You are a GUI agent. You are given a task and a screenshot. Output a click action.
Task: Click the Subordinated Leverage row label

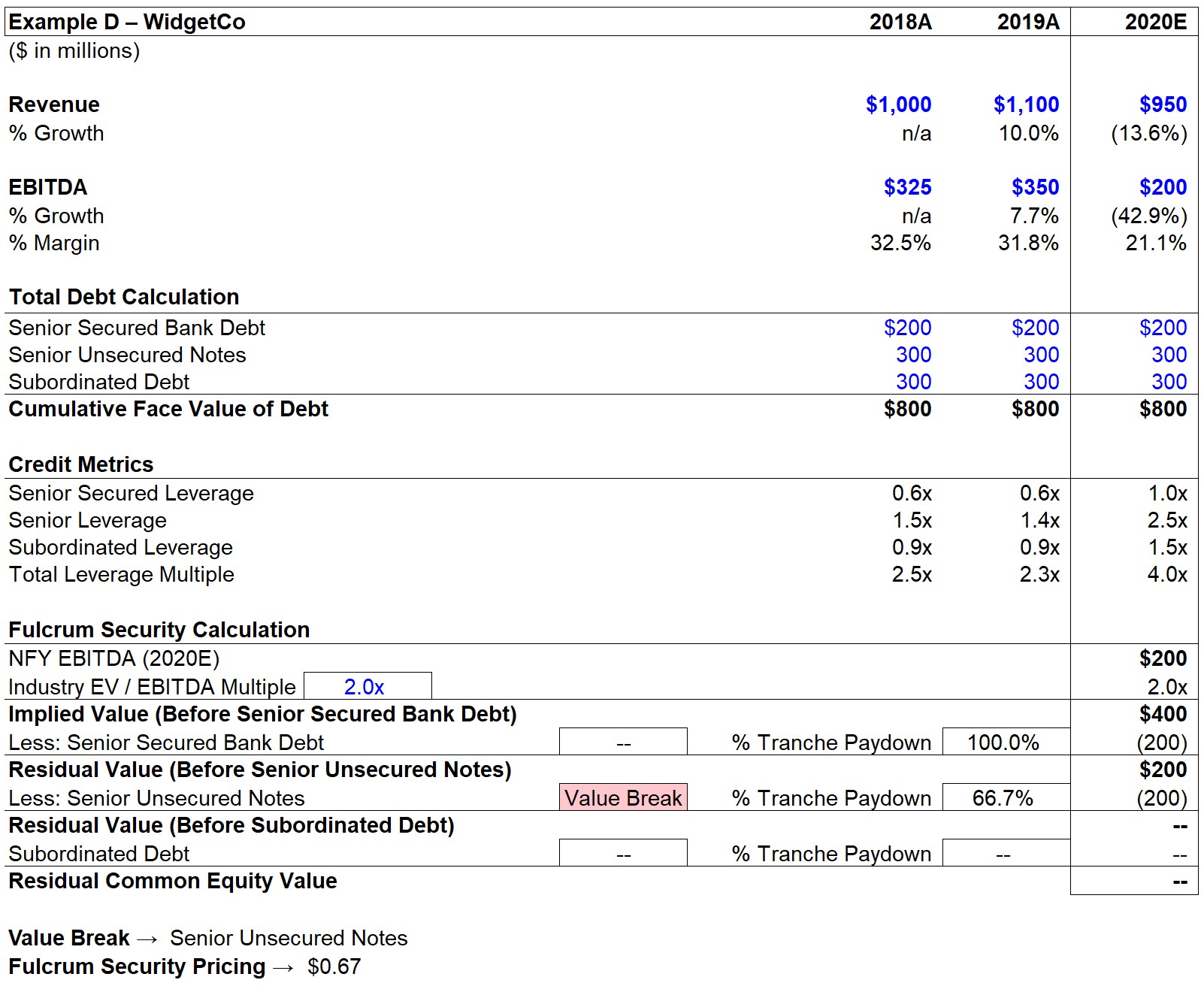pos(121,547)
